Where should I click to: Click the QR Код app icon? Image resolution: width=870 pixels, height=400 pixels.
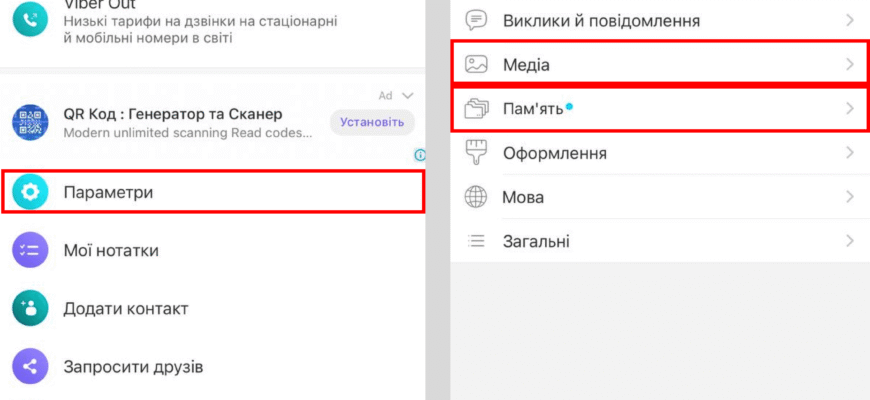click(x=30, y=121)
